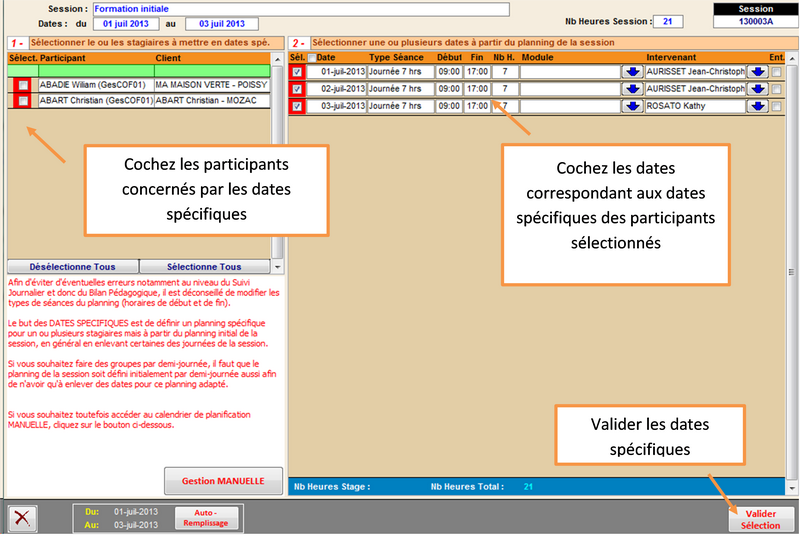Screen dimensions: 800x559
Task: Uncheck the selection box for 02-juil-2013
Action: (x=297, y=89)
